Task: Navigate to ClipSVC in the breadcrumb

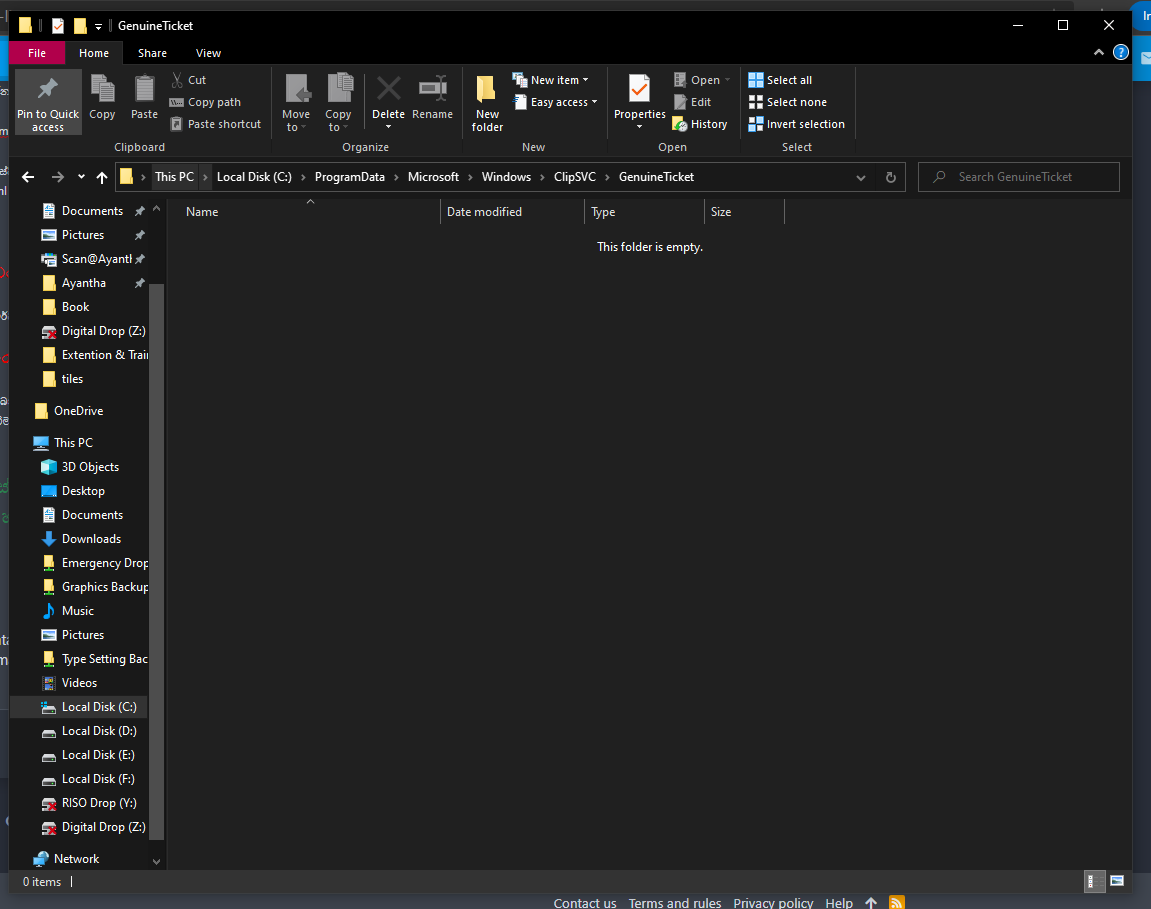Action: pyautogui.click(x=574, y=177)
